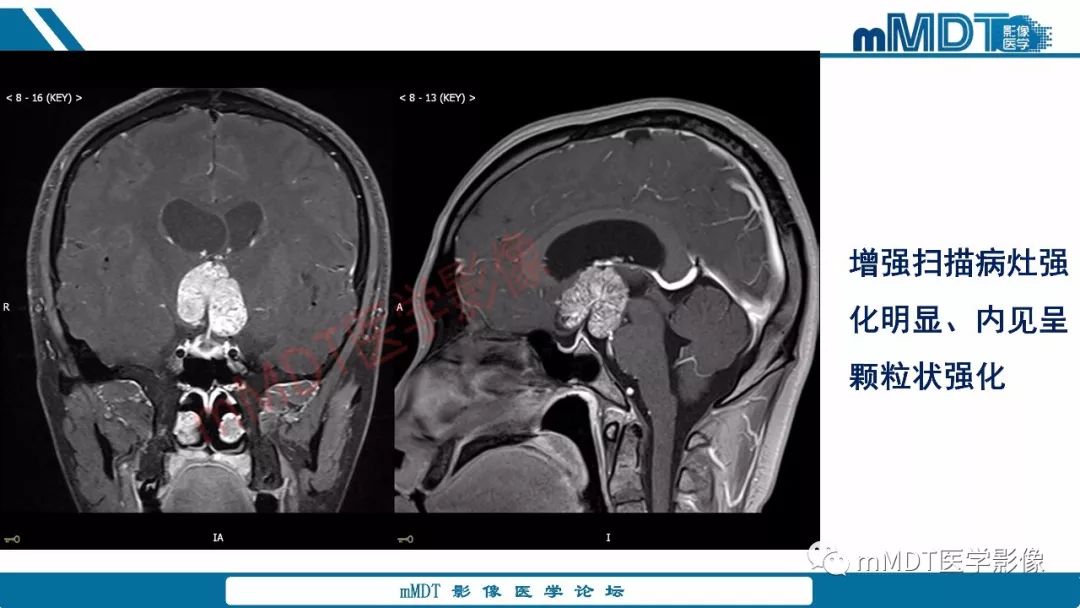Click the key icon below the sagittal scan
This screenshot has height=608, width=1080.
(406, 539)
